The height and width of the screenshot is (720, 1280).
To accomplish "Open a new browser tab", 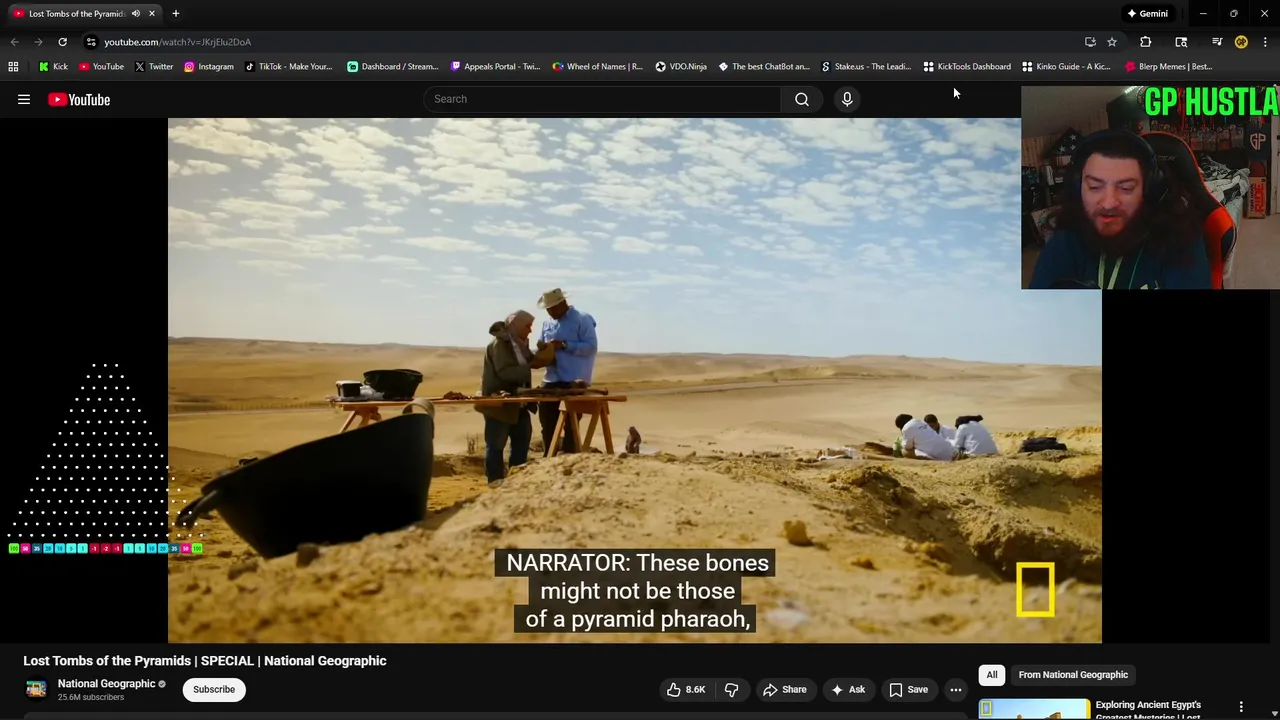I will 175,14.
